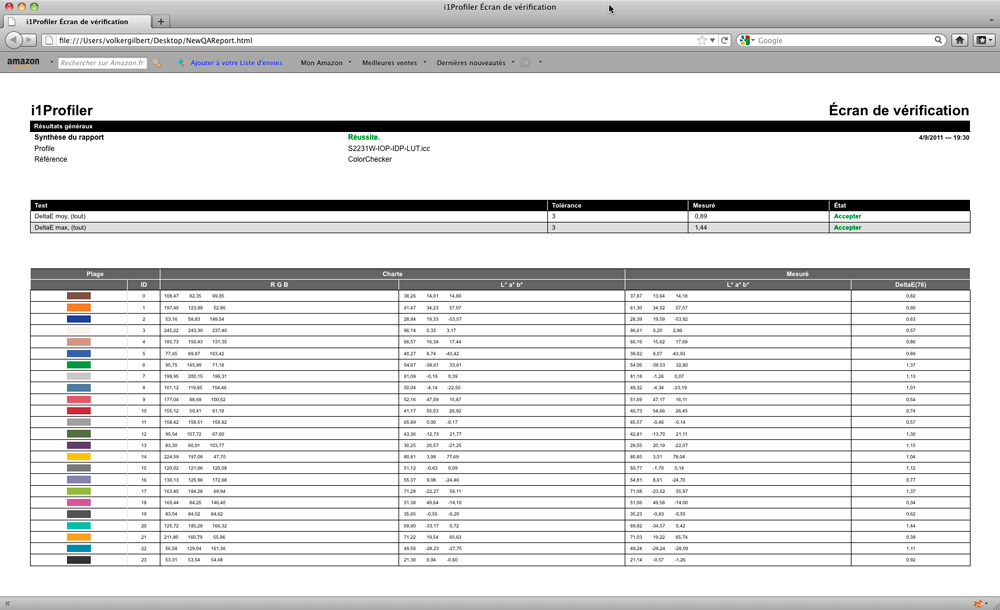Click the Charte column header
This screenshot has width=1000, height=610.
click(x=392, y=274)
